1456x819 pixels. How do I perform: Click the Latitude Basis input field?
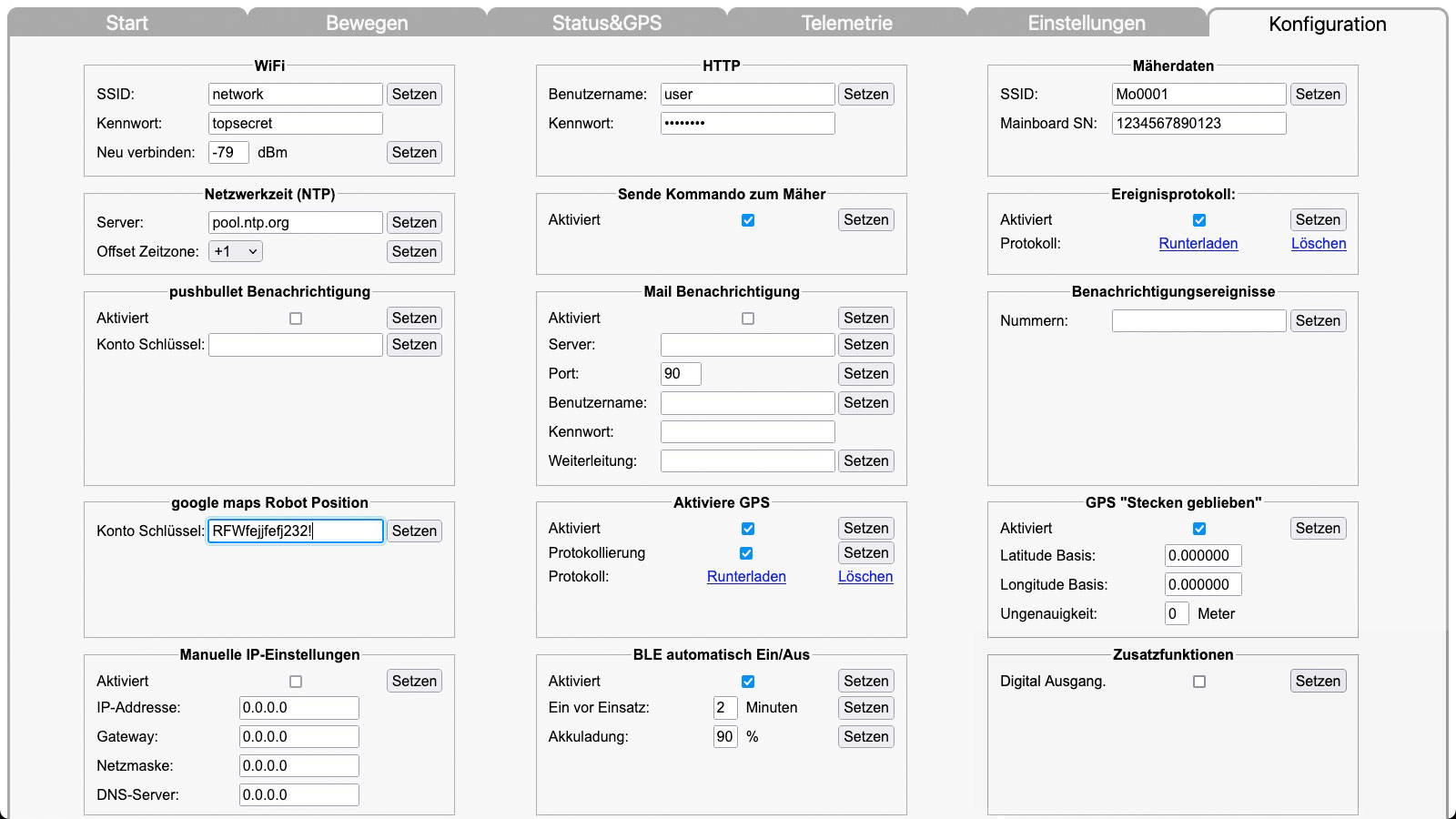pyautogui.click(x=1203, y=556)
